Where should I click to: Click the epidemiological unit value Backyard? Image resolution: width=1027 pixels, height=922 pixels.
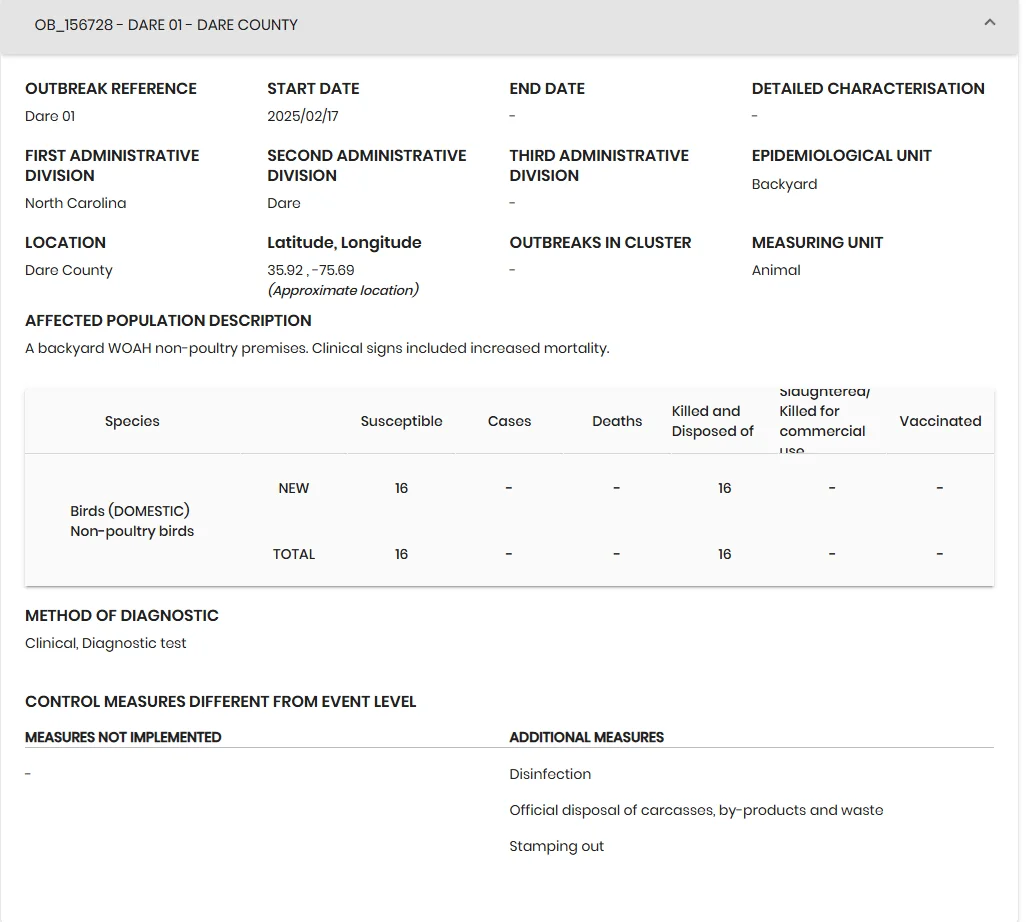pos(784,184)
